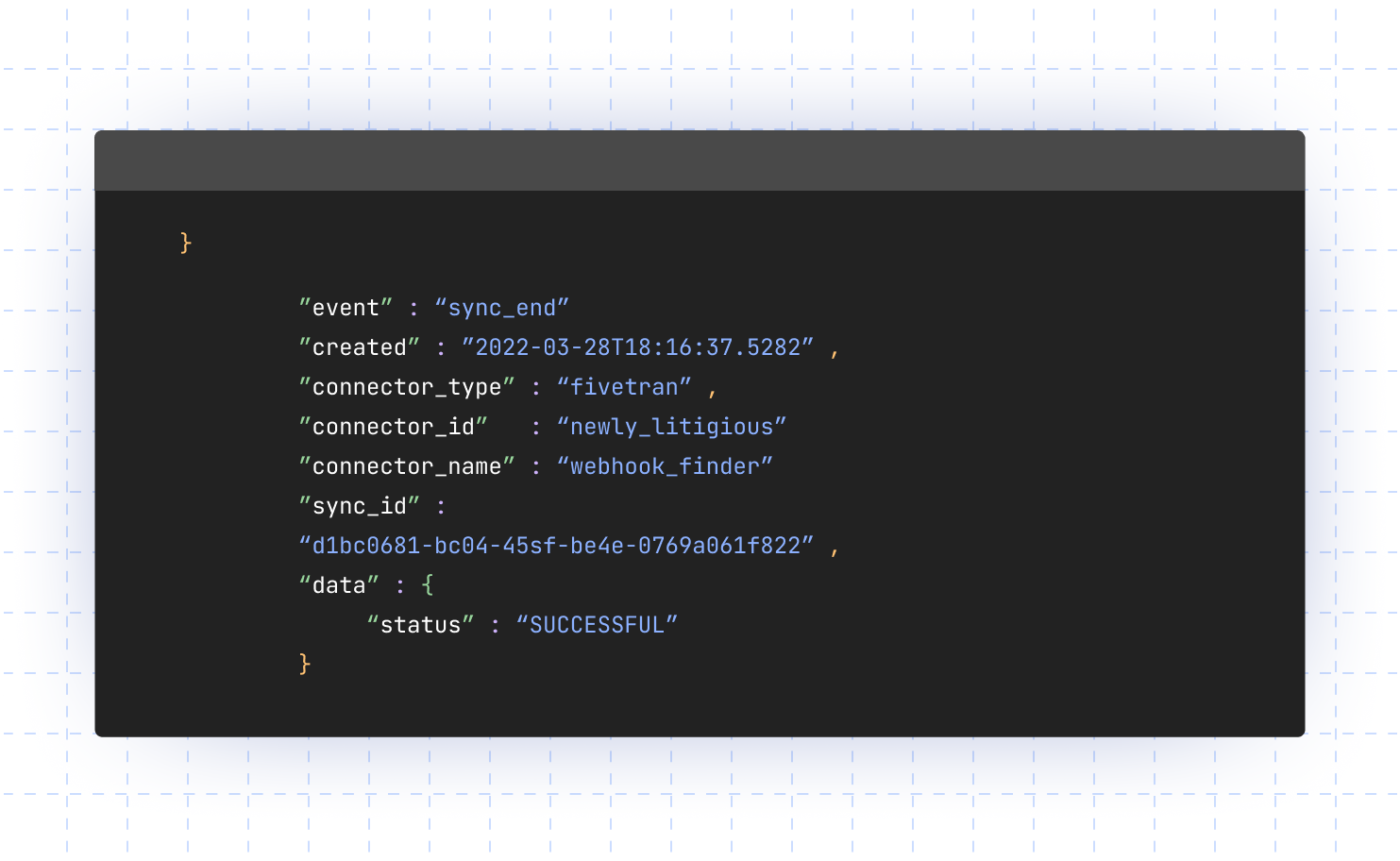Select the UUID "d1bc0681-bc04-45sf-be4e-0769a061f822"
Screen dimensions: 1400x861
tap(556, 546)
